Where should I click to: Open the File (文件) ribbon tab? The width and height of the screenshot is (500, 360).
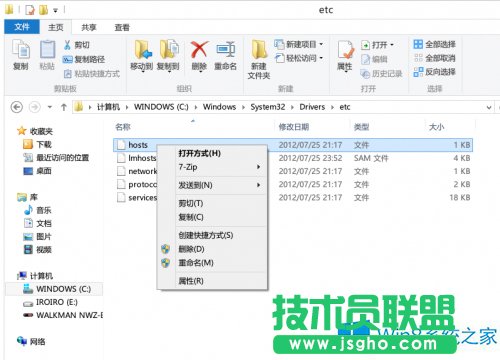[22, 27]
